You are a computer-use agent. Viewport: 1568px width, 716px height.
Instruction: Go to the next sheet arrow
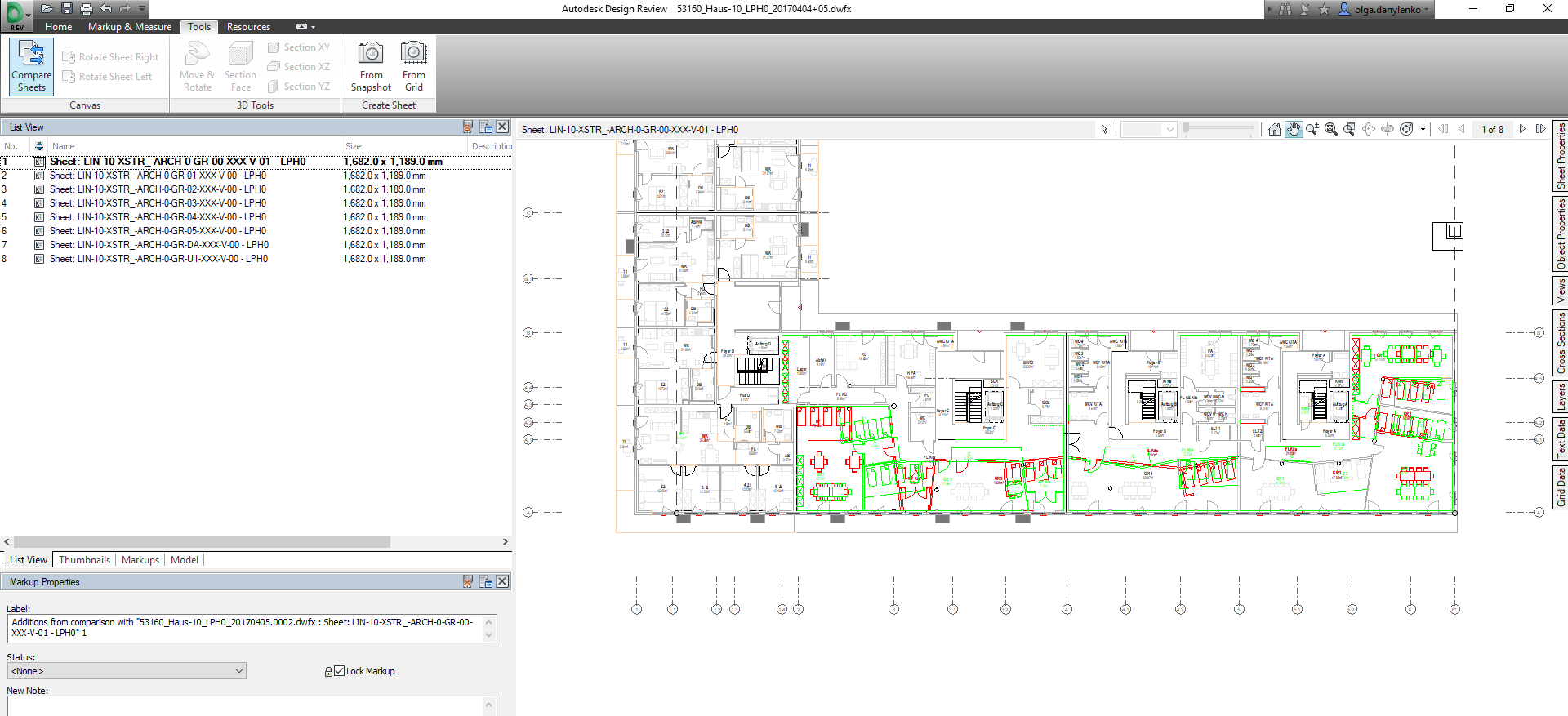(1522, 129)
